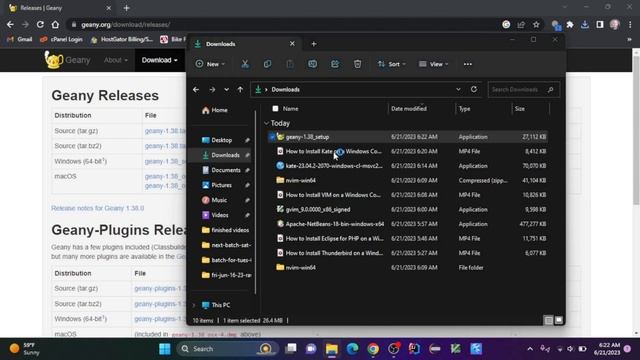640x360 pixels.
Task: Go back in File Explorer
Action: 196,89
